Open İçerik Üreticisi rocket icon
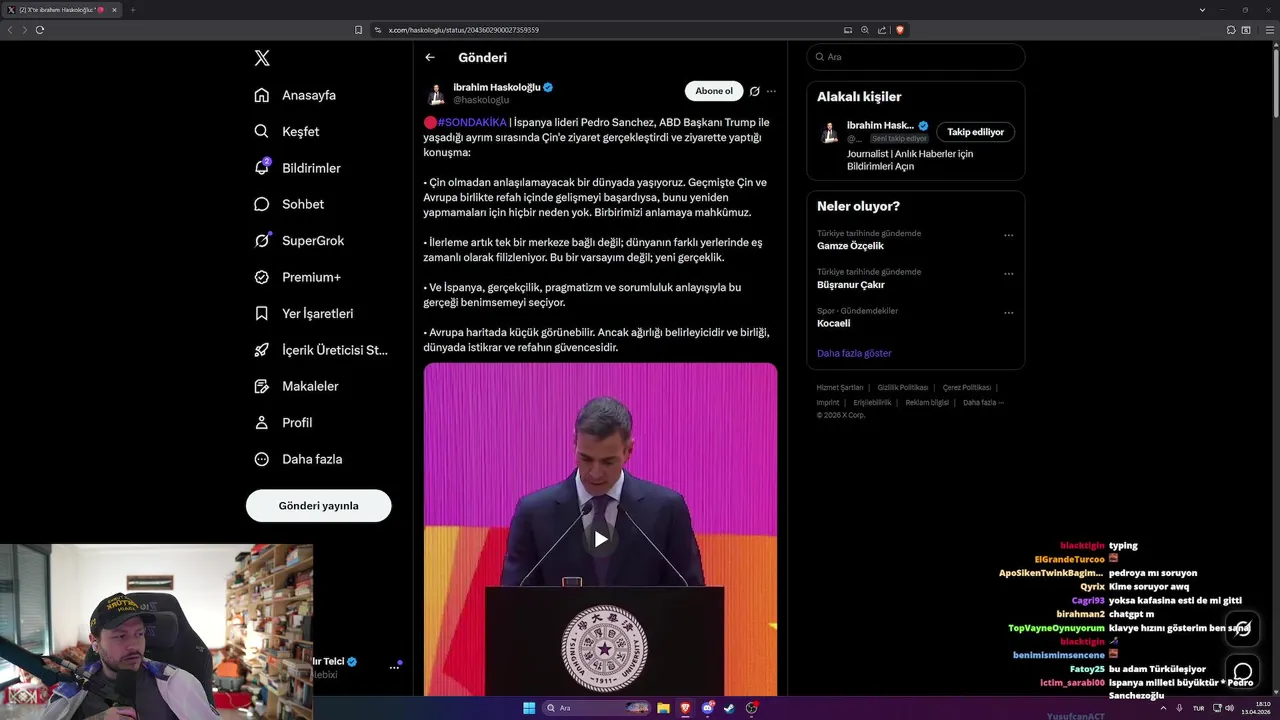 click(262, 350)
